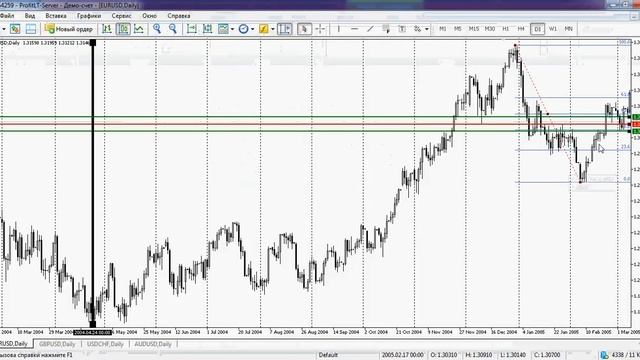Switch timeframe to M1
Viewport: 640px width, 360px height.
pyautogui.click(x=442, y=29)
